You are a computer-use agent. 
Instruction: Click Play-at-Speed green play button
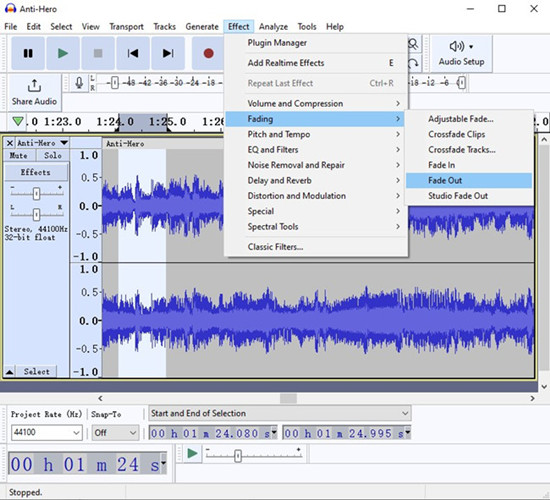[x=192, y=453]
